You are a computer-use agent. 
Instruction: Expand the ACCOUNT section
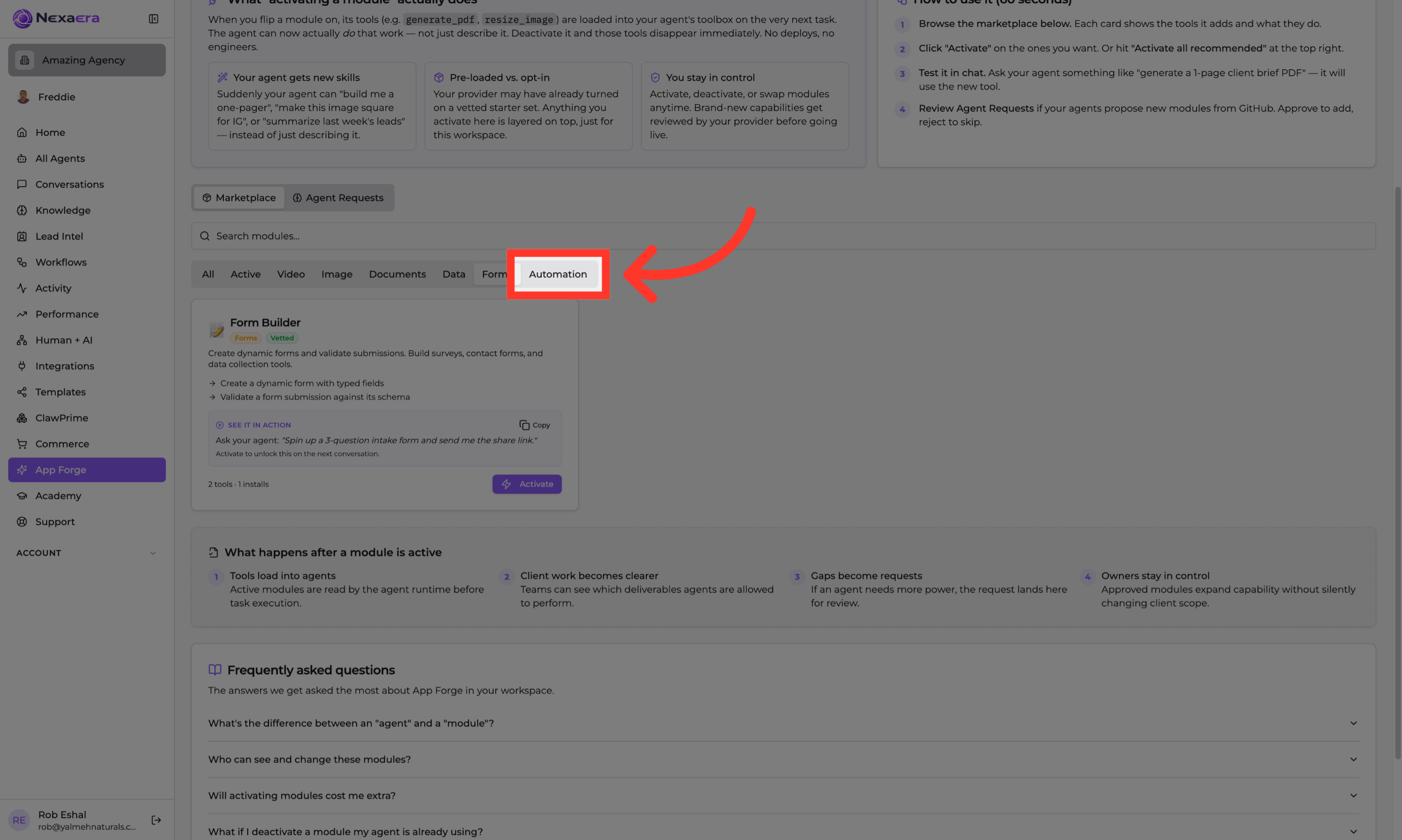(x=87, y=553)
